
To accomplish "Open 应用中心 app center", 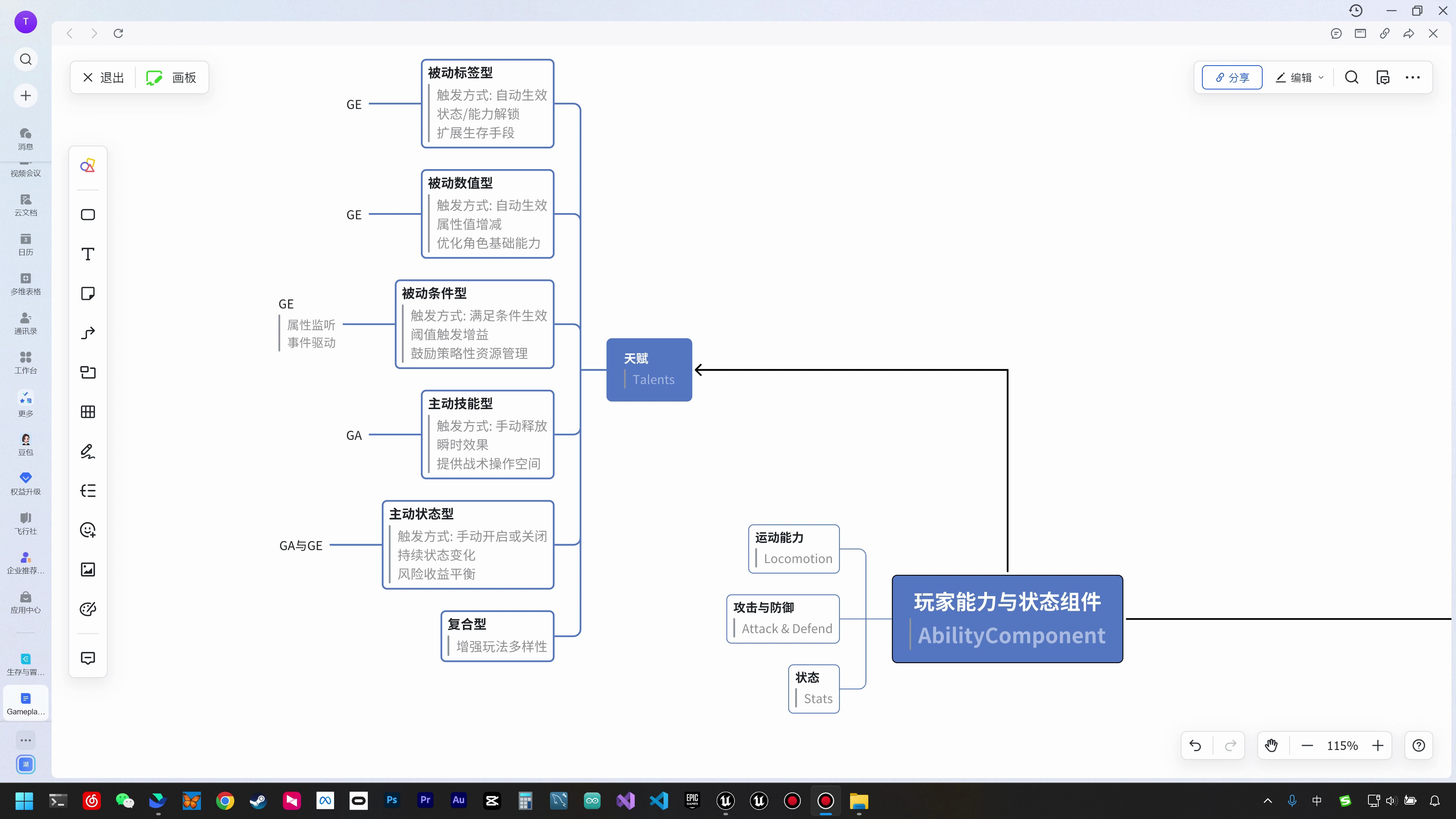I will tap(25, 602).
